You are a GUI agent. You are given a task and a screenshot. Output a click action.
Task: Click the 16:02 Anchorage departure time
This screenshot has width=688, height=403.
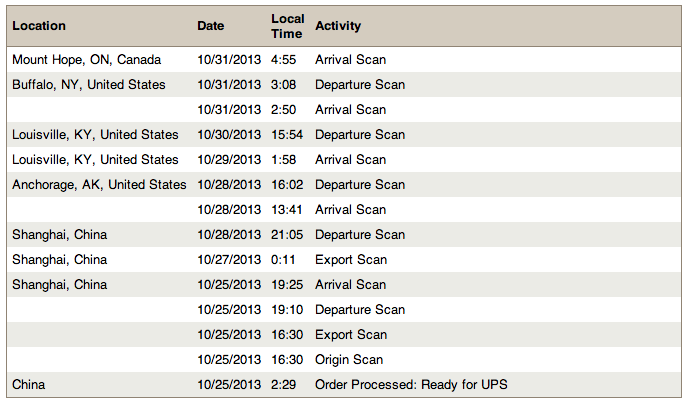pos(288,185)
